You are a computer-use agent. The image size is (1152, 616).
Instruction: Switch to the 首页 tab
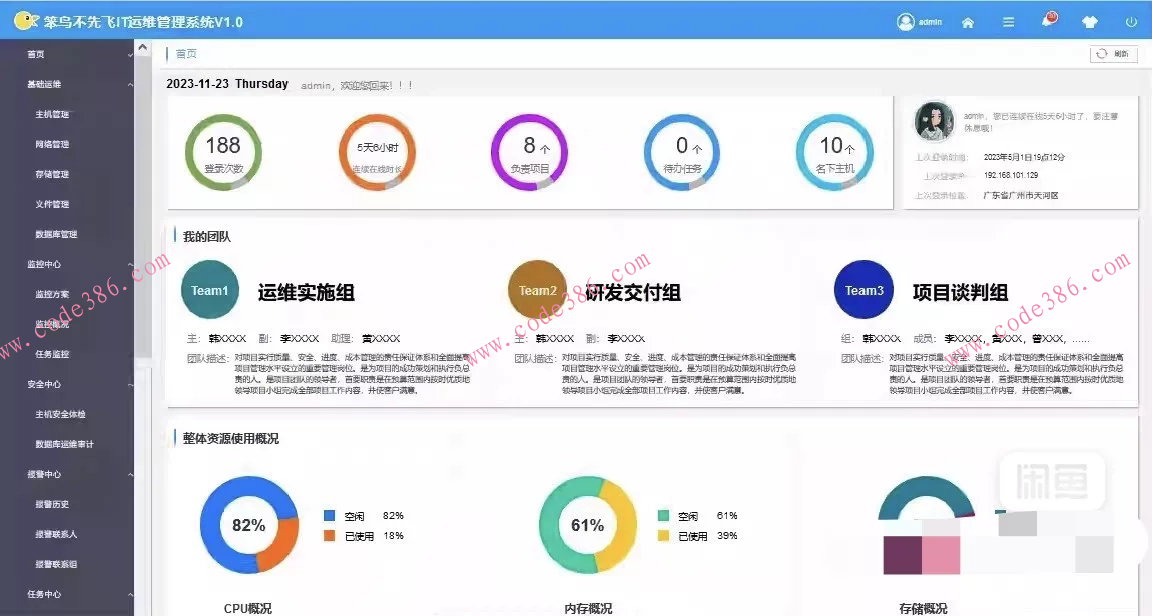click(x=185, y=53)
